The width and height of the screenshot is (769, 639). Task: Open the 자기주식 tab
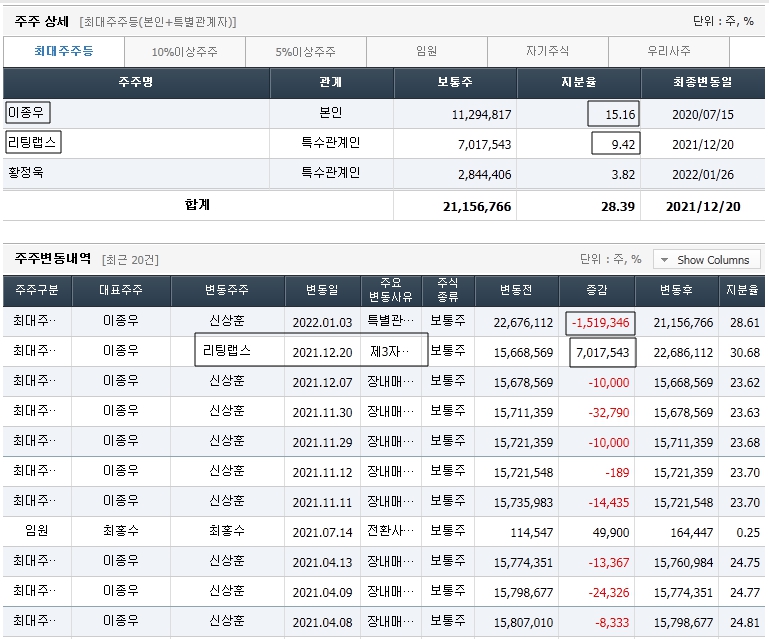548,51
